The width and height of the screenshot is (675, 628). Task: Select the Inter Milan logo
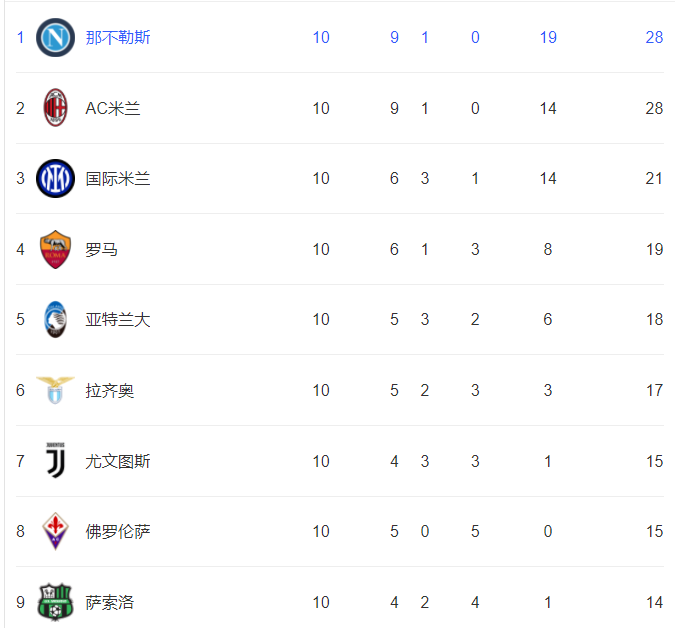pyautogui.click(x=56, y=178)
